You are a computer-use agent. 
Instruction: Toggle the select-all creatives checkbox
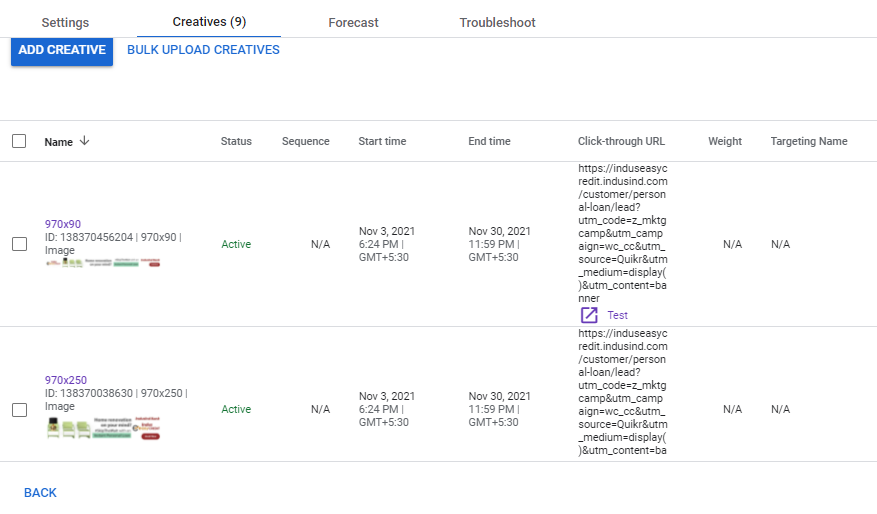(x=19, y=141)
